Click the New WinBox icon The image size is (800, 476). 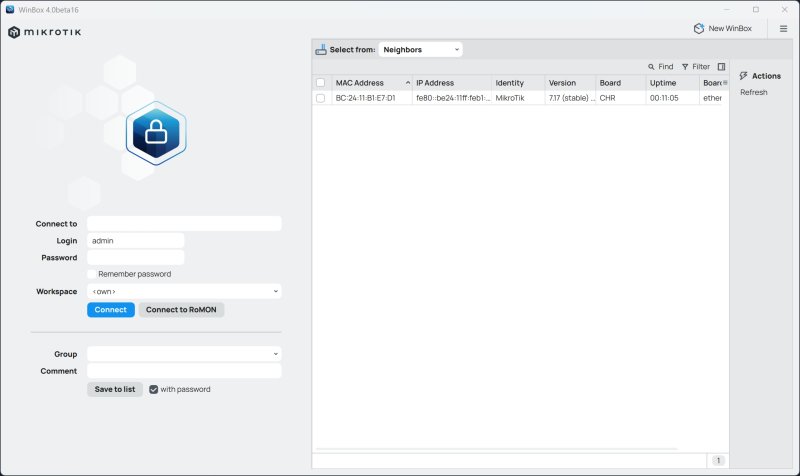698,29
